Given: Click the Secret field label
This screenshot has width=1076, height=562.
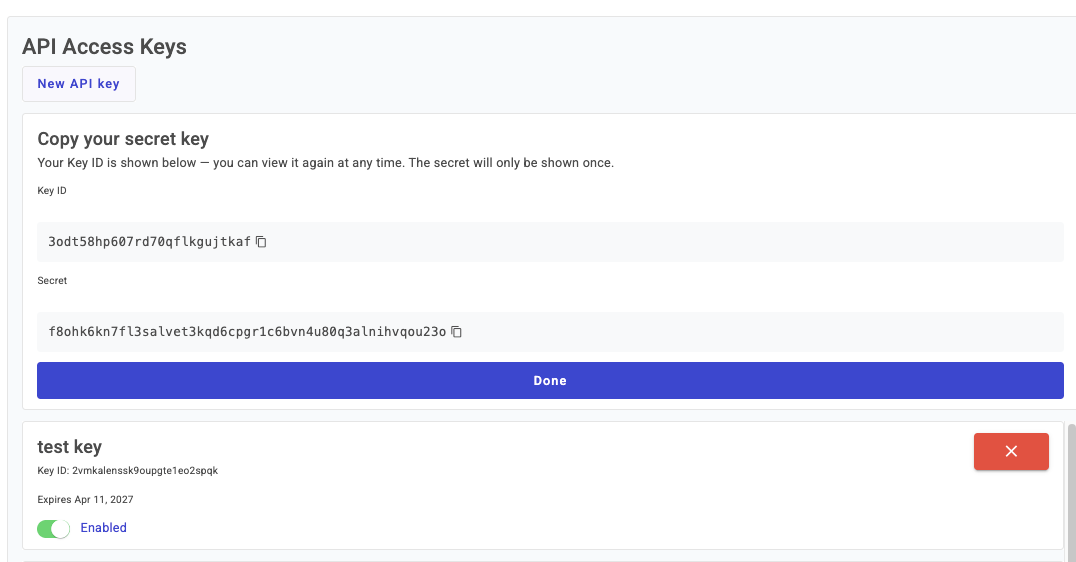Looking at the screenshot, I should click(52, 281).
